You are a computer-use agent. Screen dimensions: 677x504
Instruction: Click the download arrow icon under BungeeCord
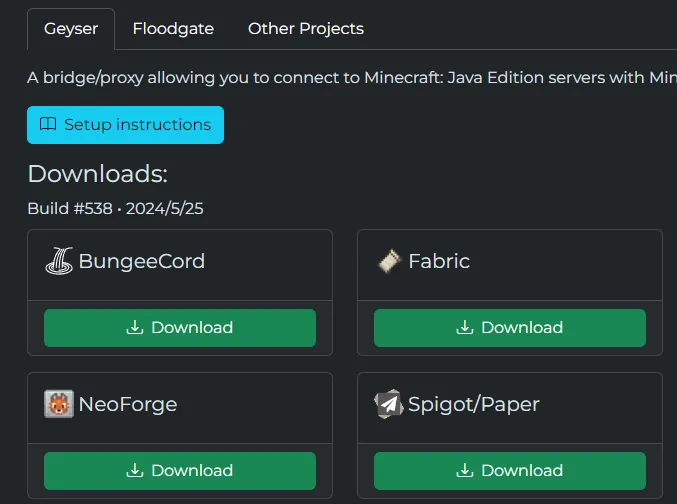click(135, 328)
